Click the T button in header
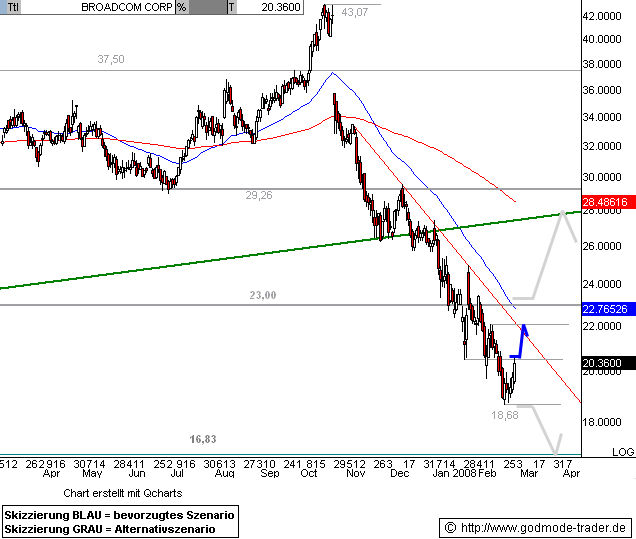The height and width of the screenshot is (539, 636). point(232,7)
